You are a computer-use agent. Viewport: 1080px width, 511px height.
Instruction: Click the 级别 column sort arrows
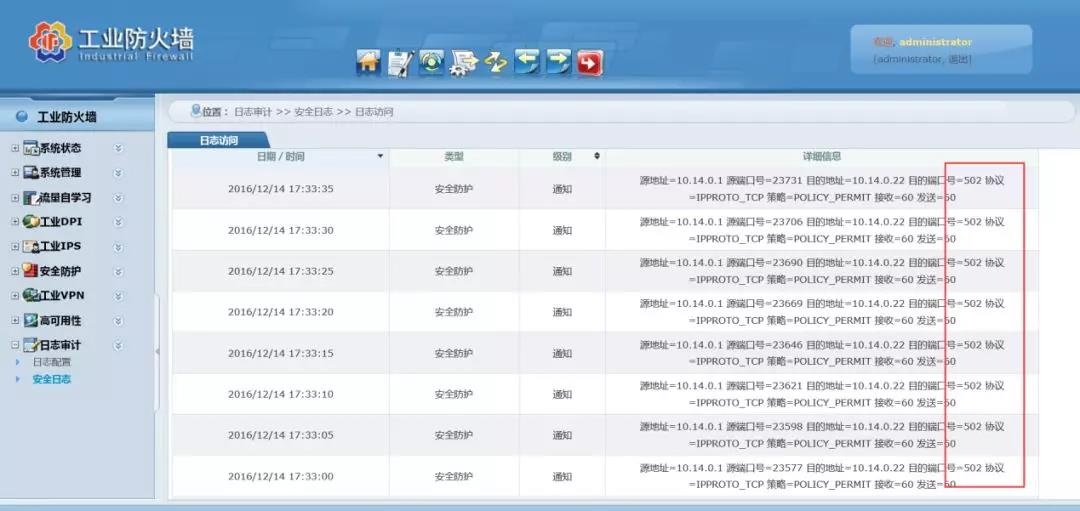coord(597,157)
